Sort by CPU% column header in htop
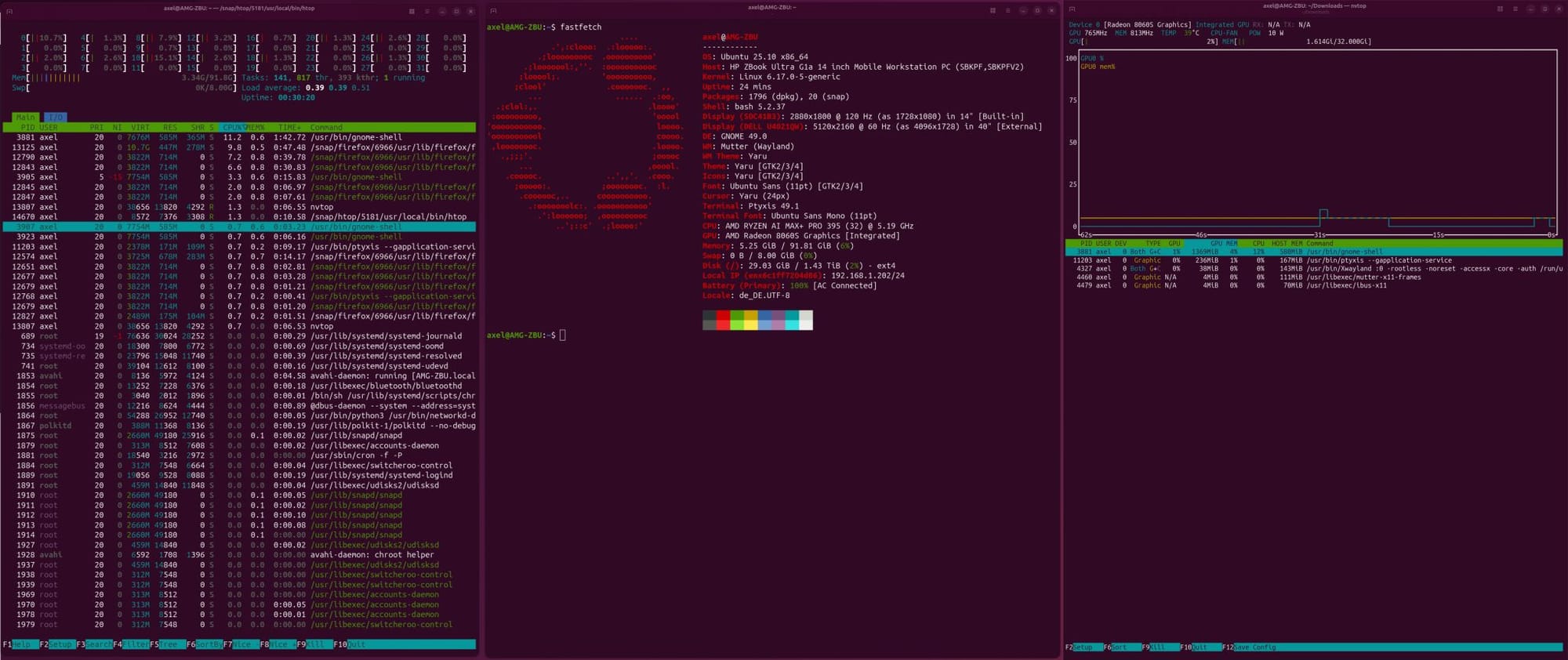Viewport: 1568px width, 660px height. point(233,127)
